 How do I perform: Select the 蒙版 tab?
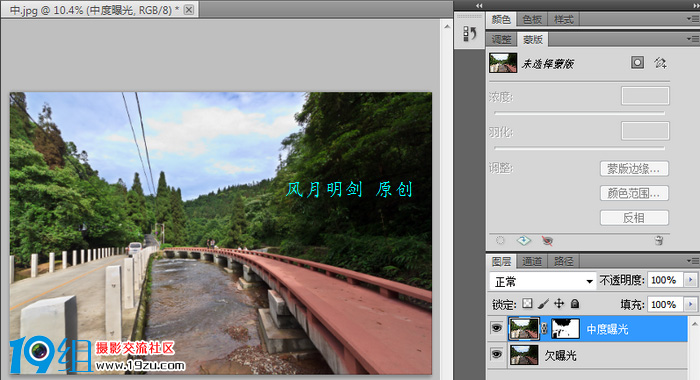tap(533, 39)
